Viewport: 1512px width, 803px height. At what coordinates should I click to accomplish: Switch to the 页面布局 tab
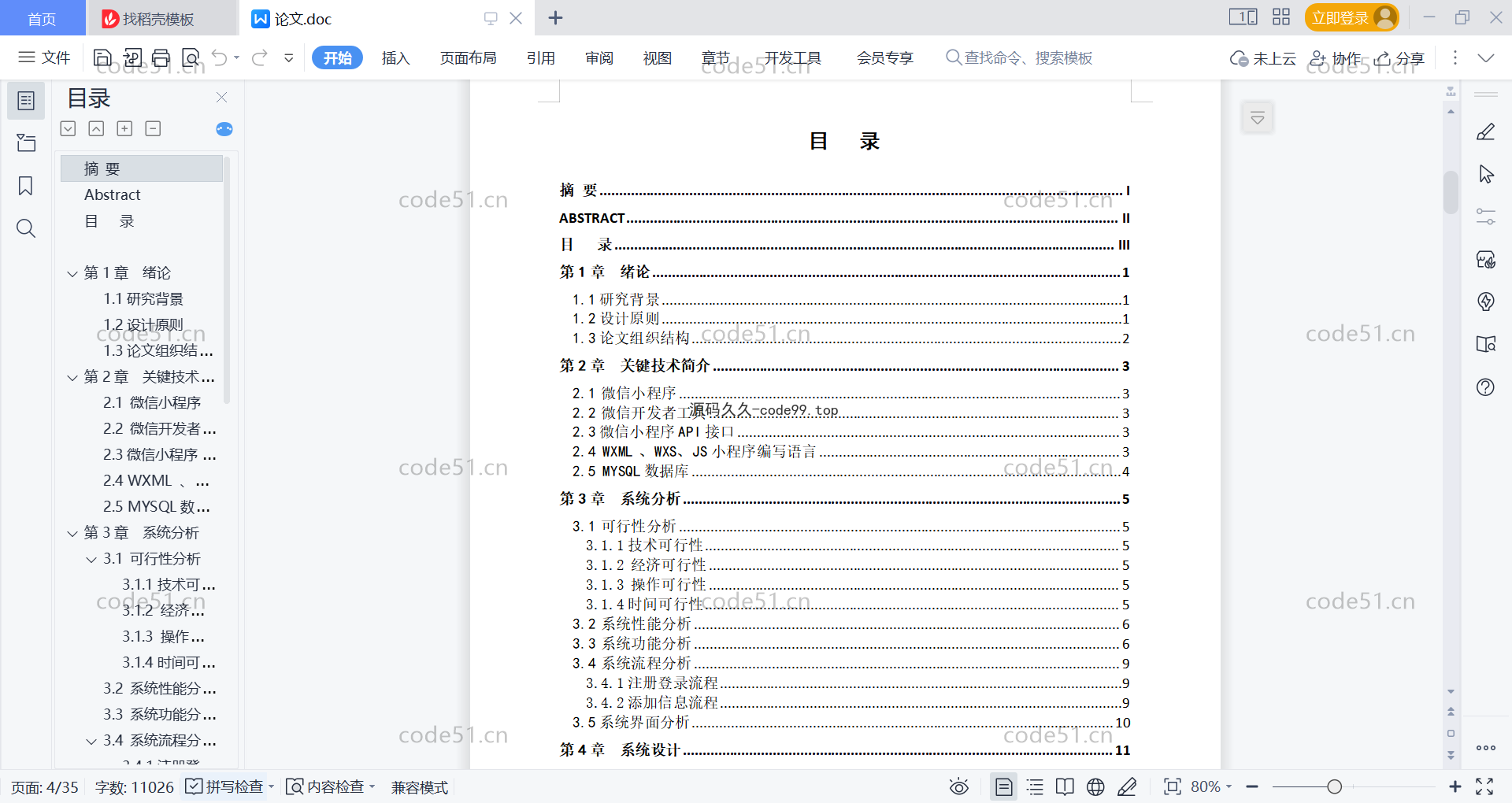[468, 57]
